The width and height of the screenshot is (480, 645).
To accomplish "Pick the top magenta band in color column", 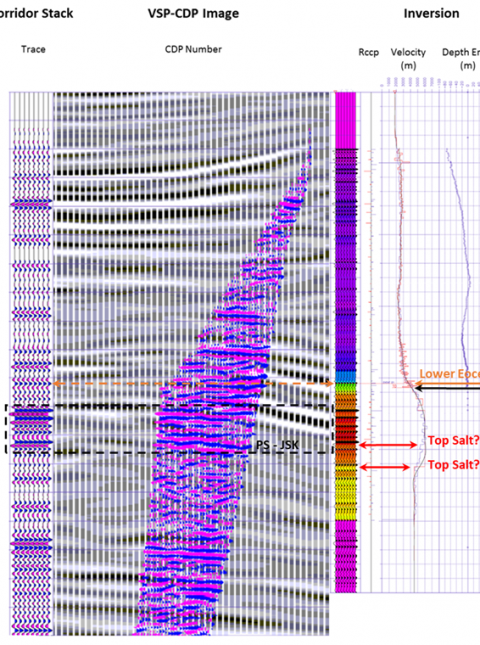I will (x=346, y=120).
